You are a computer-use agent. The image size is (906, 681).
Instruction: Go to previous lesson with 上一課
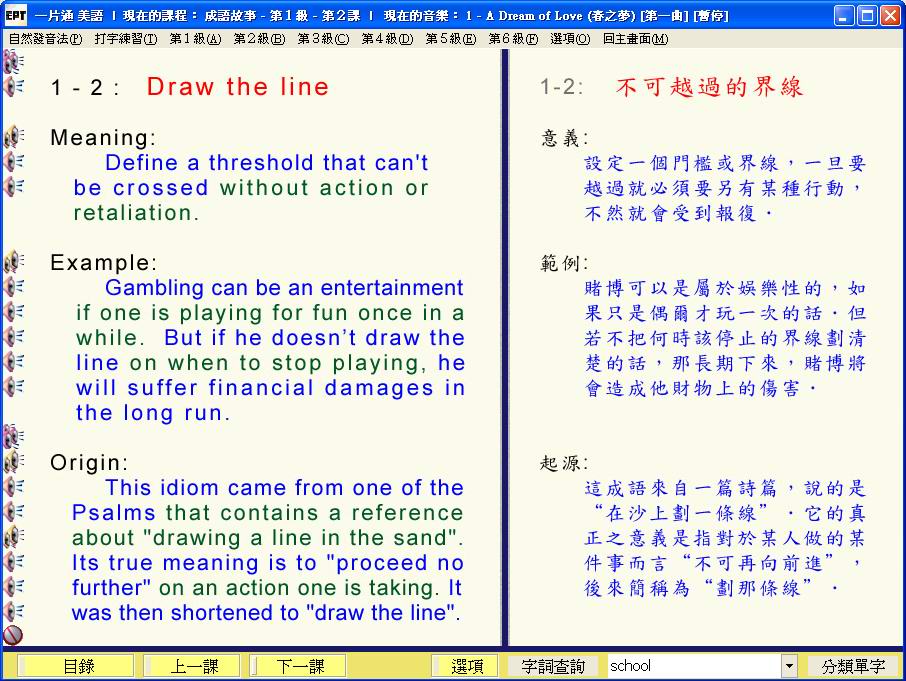[191, 666]
